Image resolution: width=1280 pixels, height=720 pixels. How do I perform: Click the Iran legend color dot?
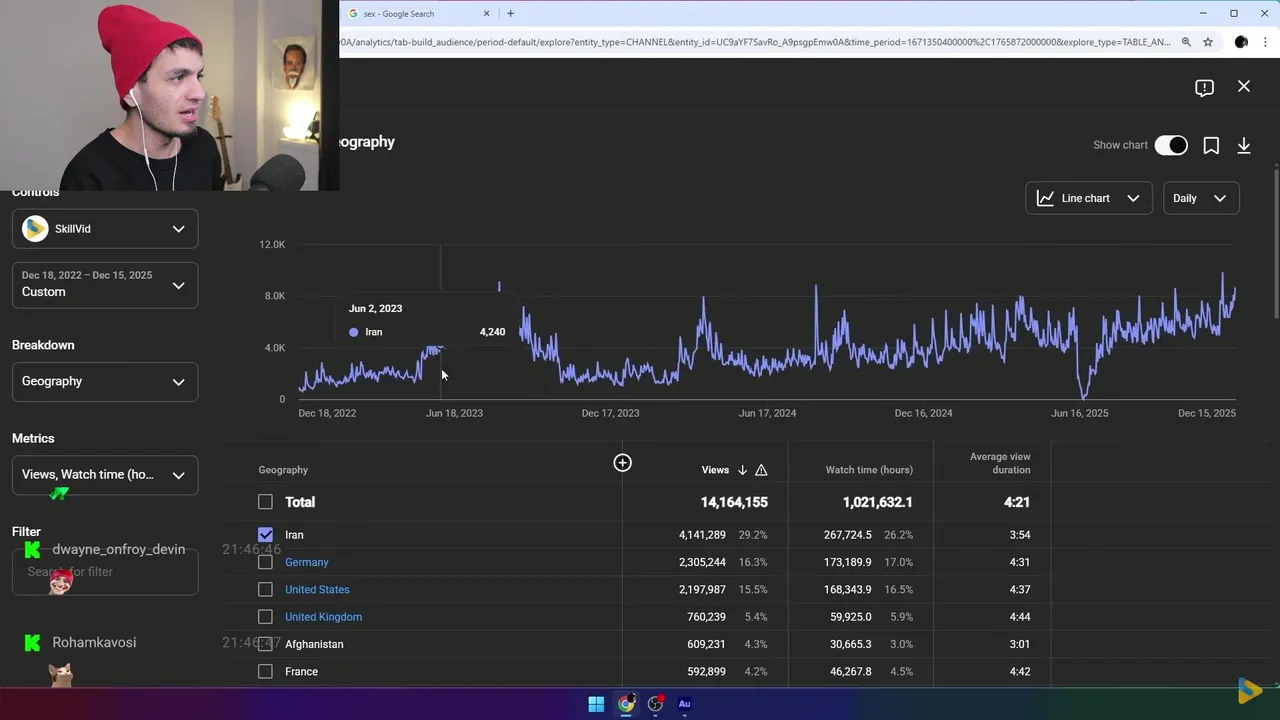[x=353, y=332]
